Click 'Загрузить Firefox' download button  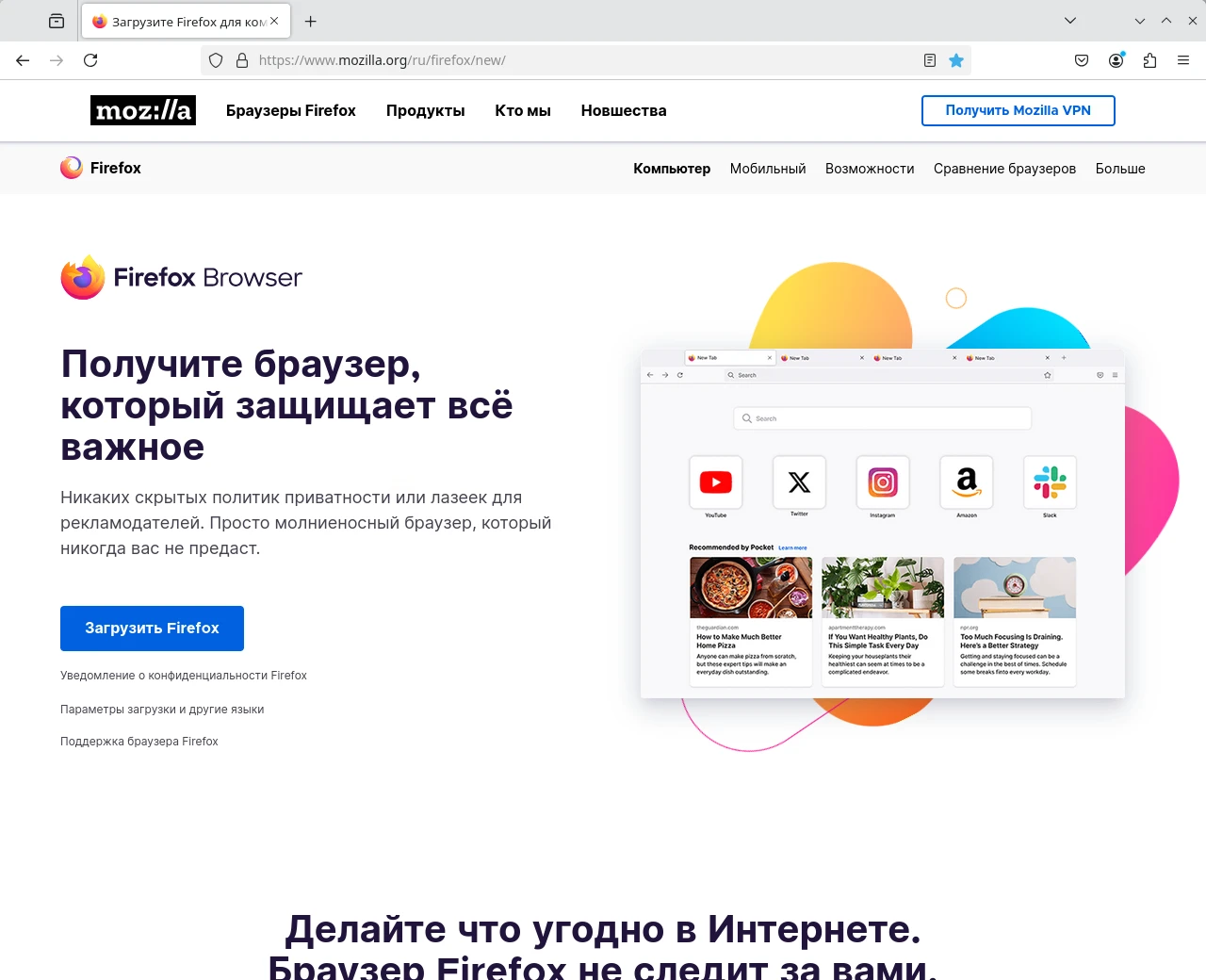152,629
